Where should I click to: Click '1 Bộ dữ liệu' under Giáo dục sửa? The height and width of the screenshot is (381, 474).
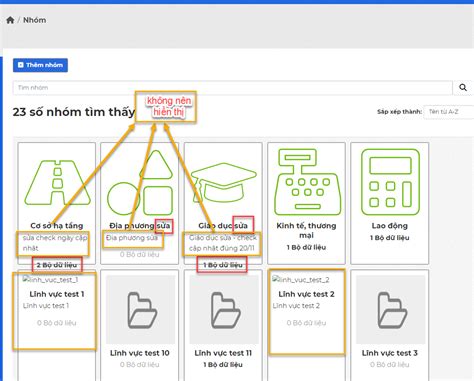point(223,265)
